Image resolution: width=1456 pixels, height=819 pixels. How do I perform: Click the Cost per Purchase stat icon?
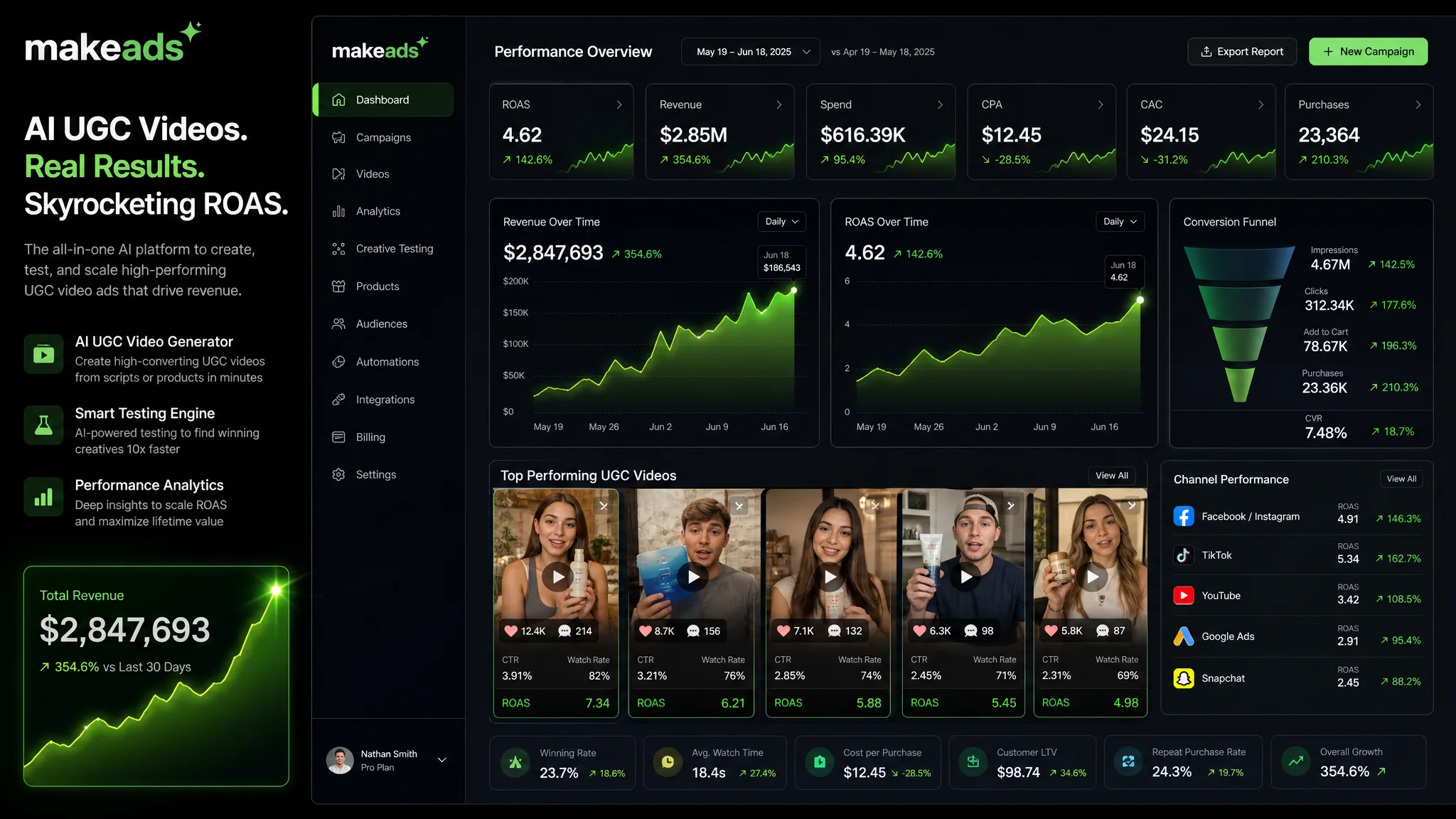tap(820, 762)
